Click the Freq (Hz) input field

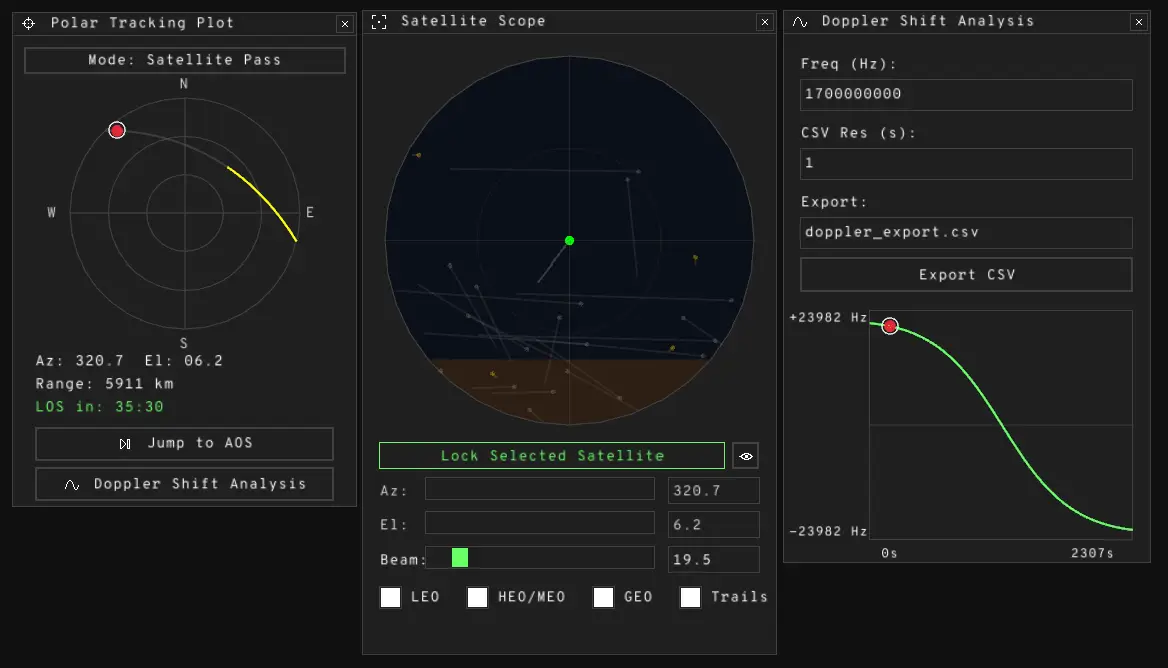tap(966, 95)
